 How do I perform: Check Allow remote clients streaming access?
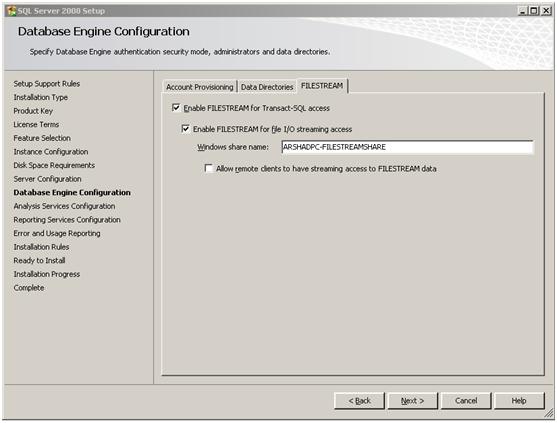click(209, 168)
